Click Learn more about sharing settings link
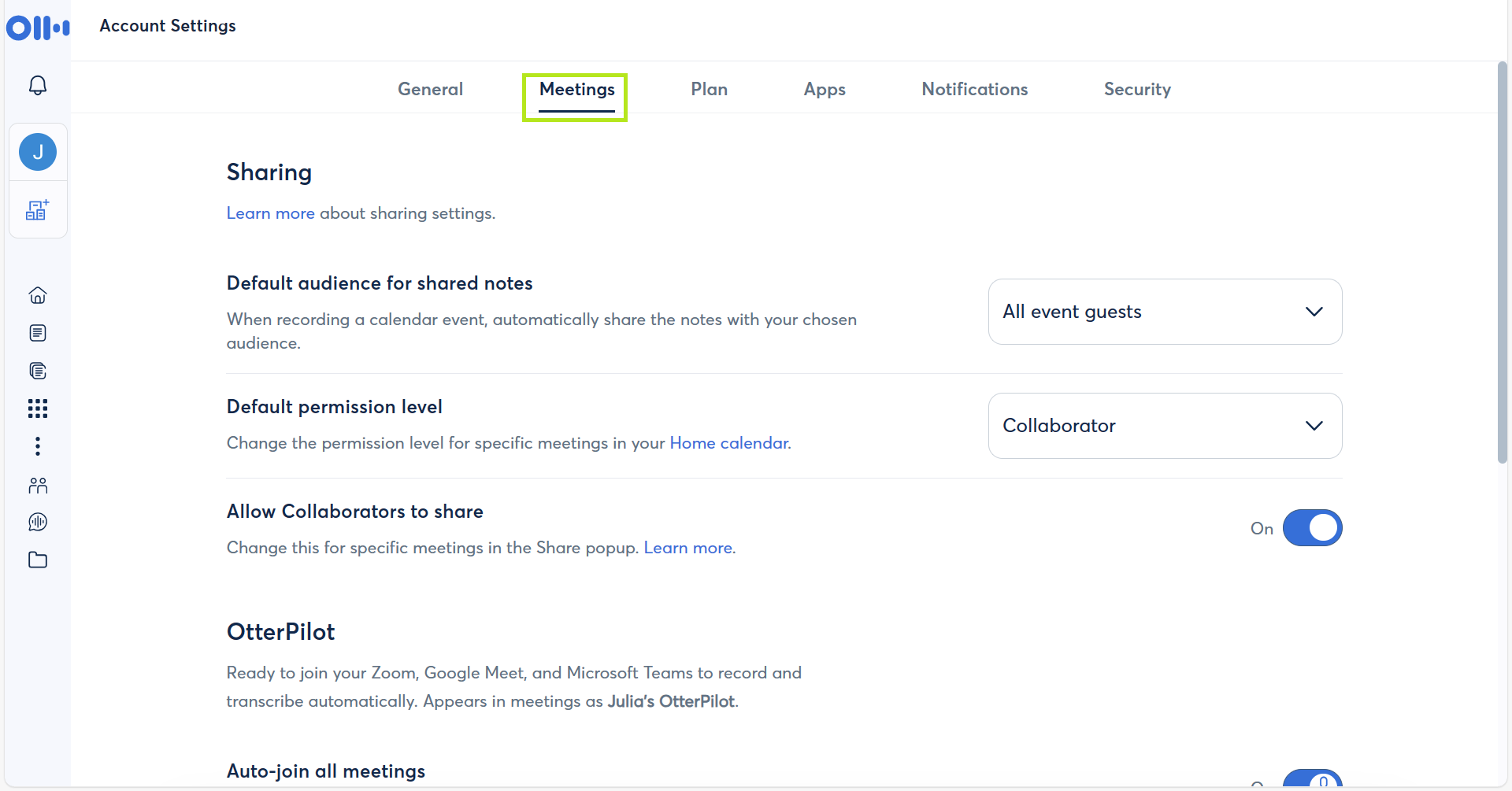The height and width of the screenshot is (791, 1512). tap(270, 213)
